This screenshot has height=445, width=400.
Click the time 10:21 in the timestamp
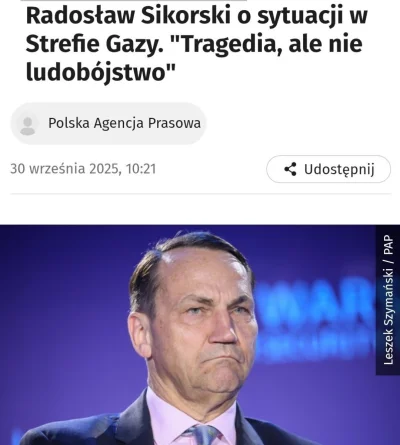coord(141,169)
